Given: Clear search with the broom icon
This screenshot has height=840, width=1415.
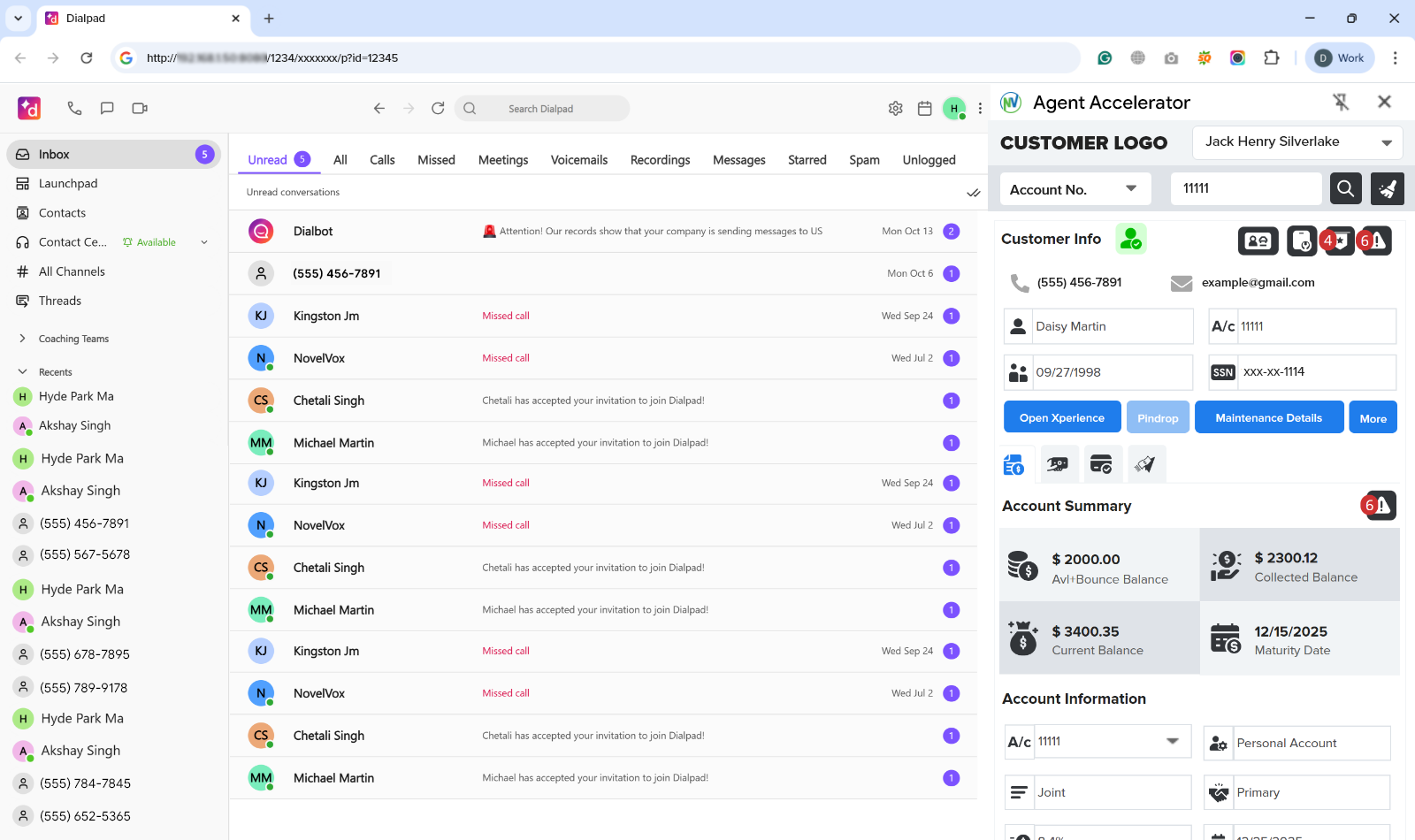Looking at the screenshot, I should click(x=1388, y=188).
